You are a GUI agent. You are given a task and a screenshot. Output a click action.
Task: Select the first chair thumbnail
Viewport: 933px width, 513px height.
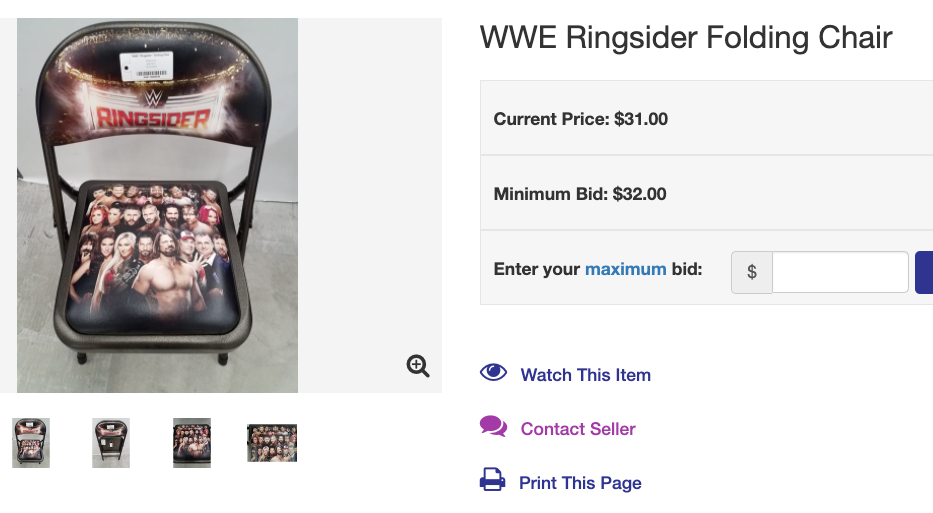31,443
